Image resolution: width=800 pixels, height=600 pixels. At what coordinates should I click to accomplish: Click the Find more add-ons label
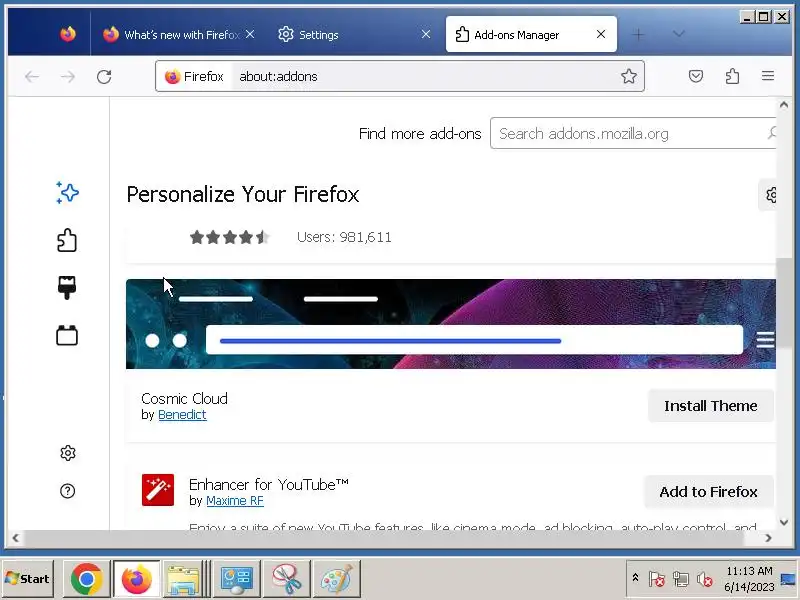point(420,134)
